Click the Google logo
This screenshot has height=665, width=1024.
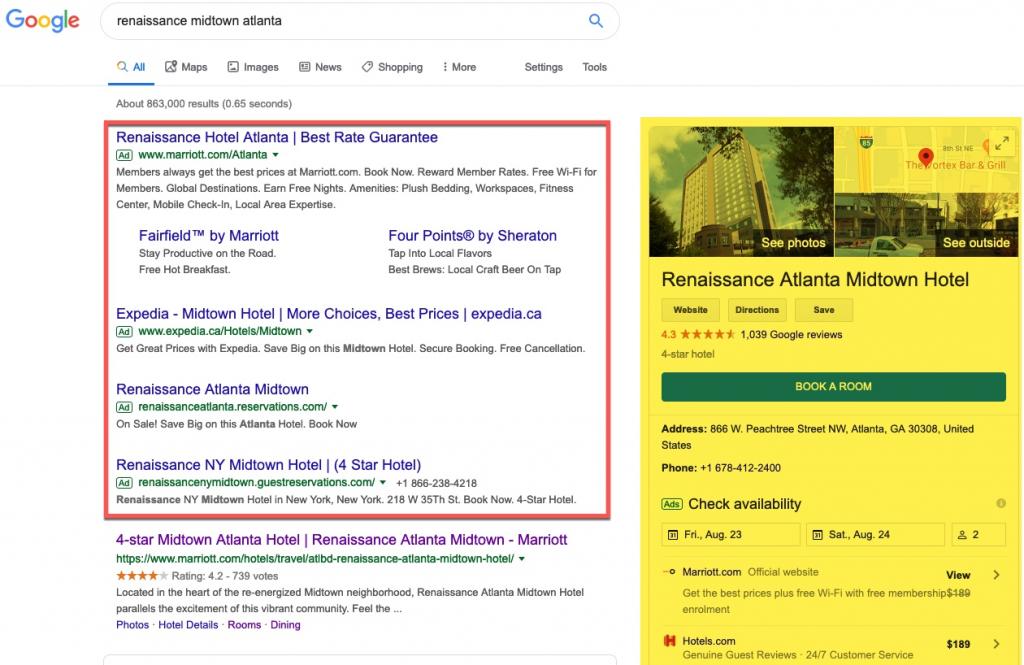[42, 20]
